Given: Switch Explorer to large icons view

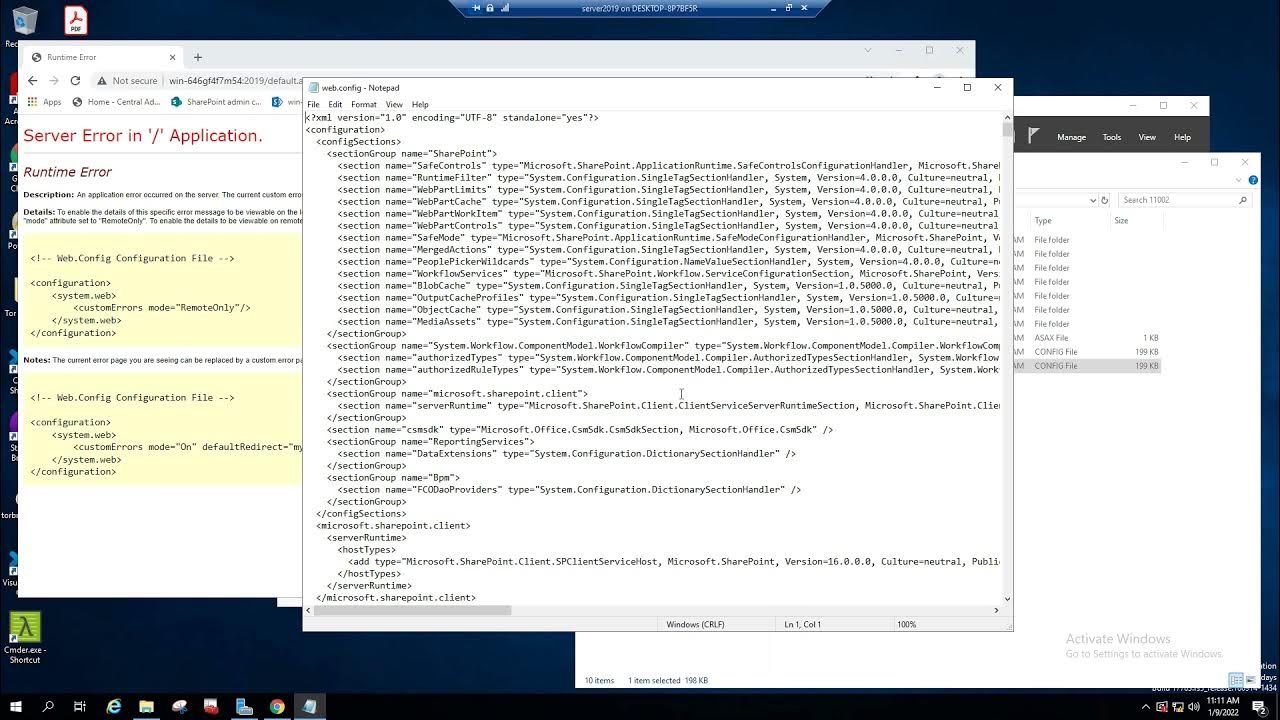Looking at the screenshot, I should pos(1249,680).
